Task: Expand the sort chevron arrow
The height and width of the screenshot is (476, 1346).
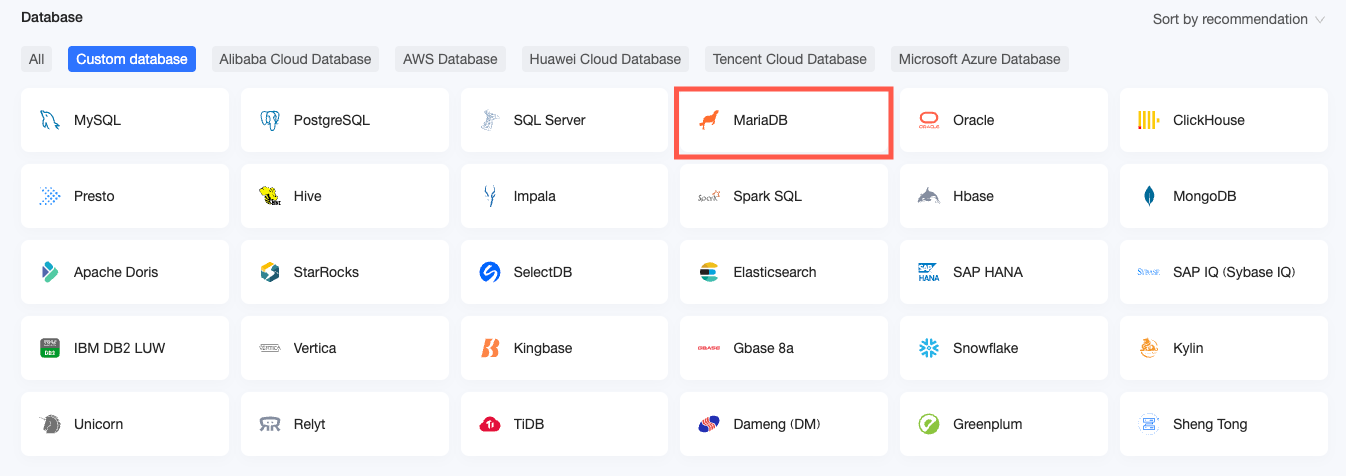Action: click(1320, 20)
